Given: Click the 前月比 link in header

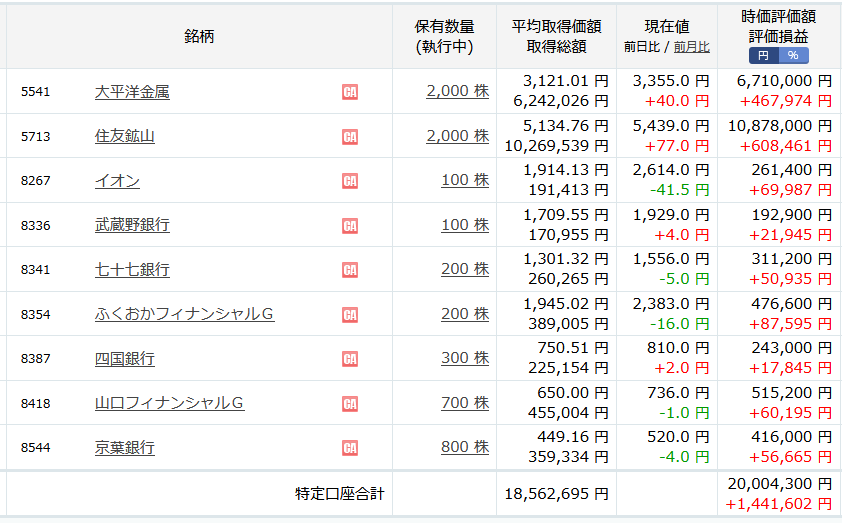Looking at the screenshot, I should point(692,47).
